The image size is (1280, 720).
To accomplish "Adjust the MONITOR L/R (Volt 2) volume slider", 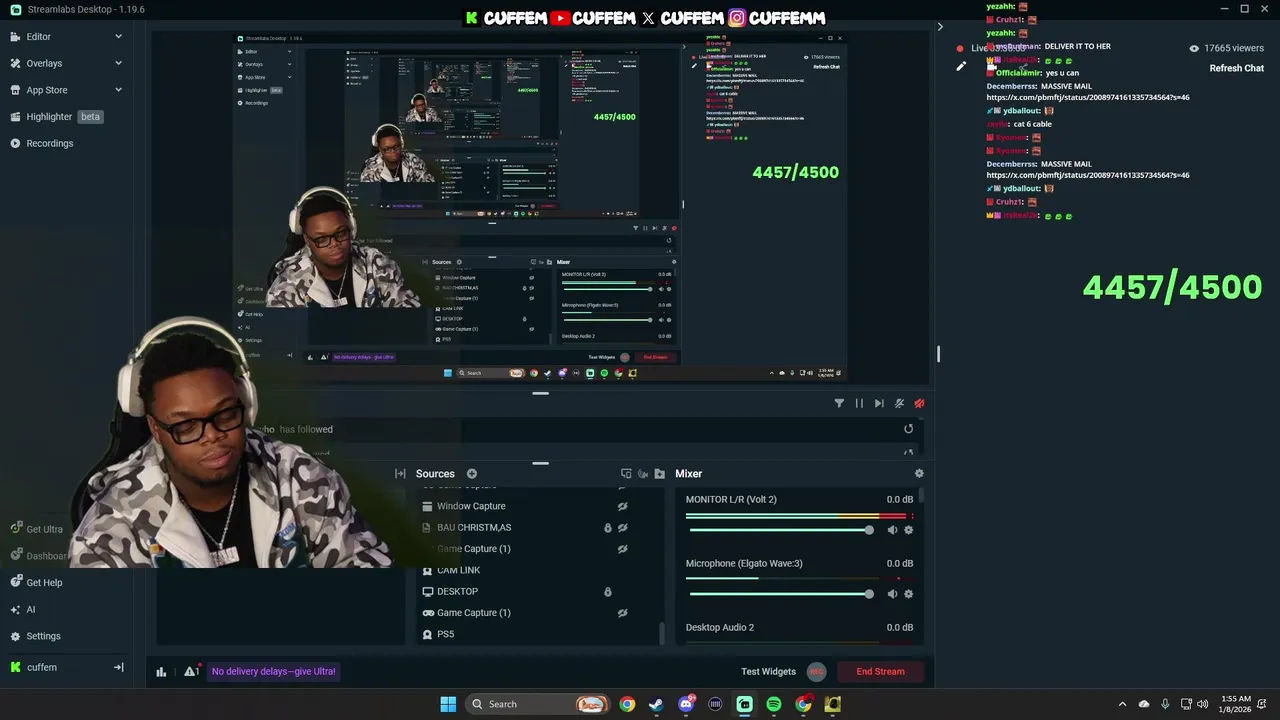I will tap(781, 530).
